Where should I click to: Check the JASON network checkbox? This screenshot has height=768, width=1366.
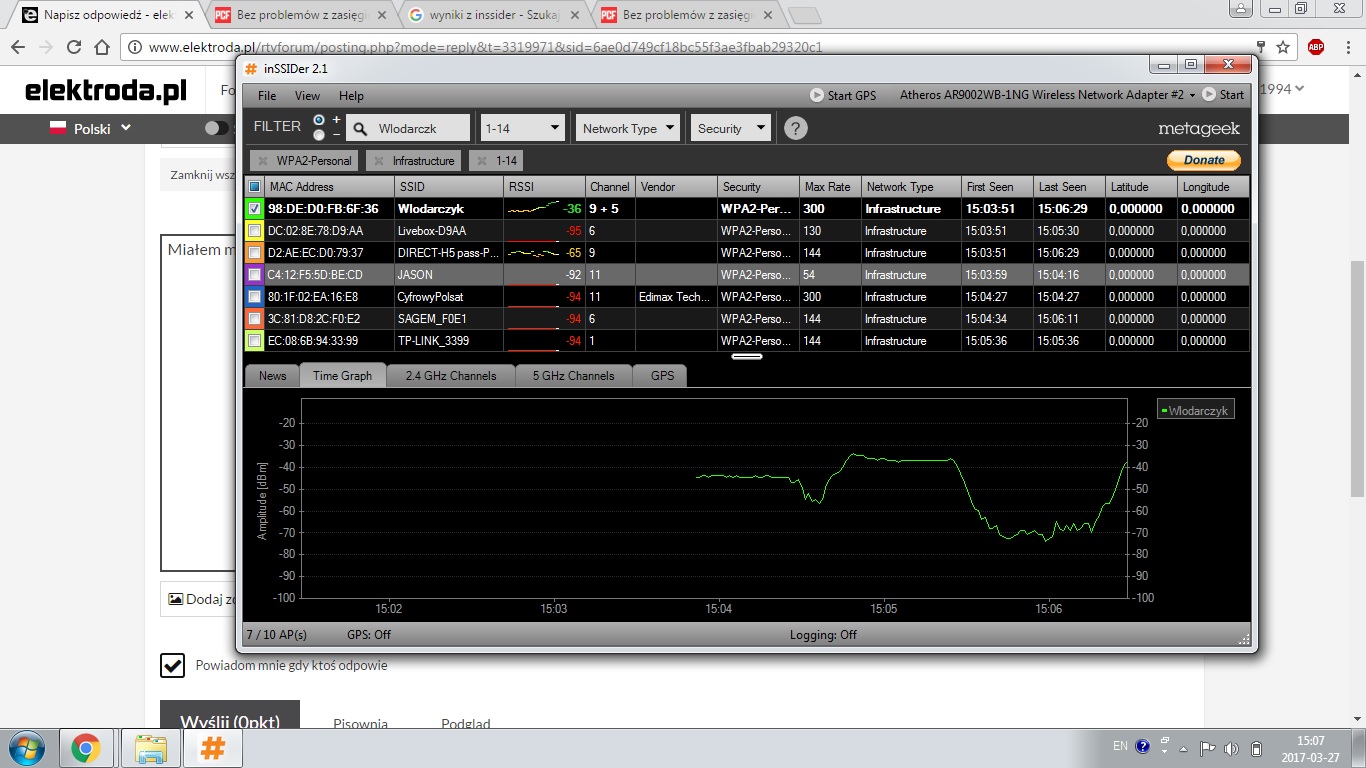(x=254, y=275)
